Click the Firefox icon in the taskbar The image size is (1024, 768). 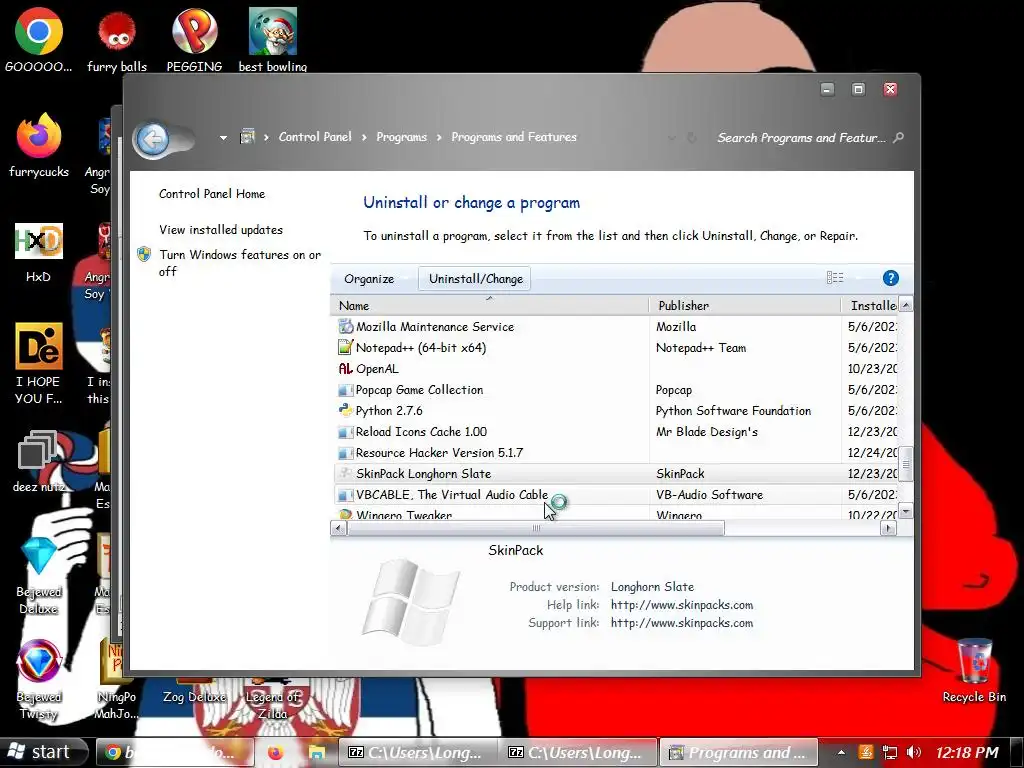click(275, 752)
